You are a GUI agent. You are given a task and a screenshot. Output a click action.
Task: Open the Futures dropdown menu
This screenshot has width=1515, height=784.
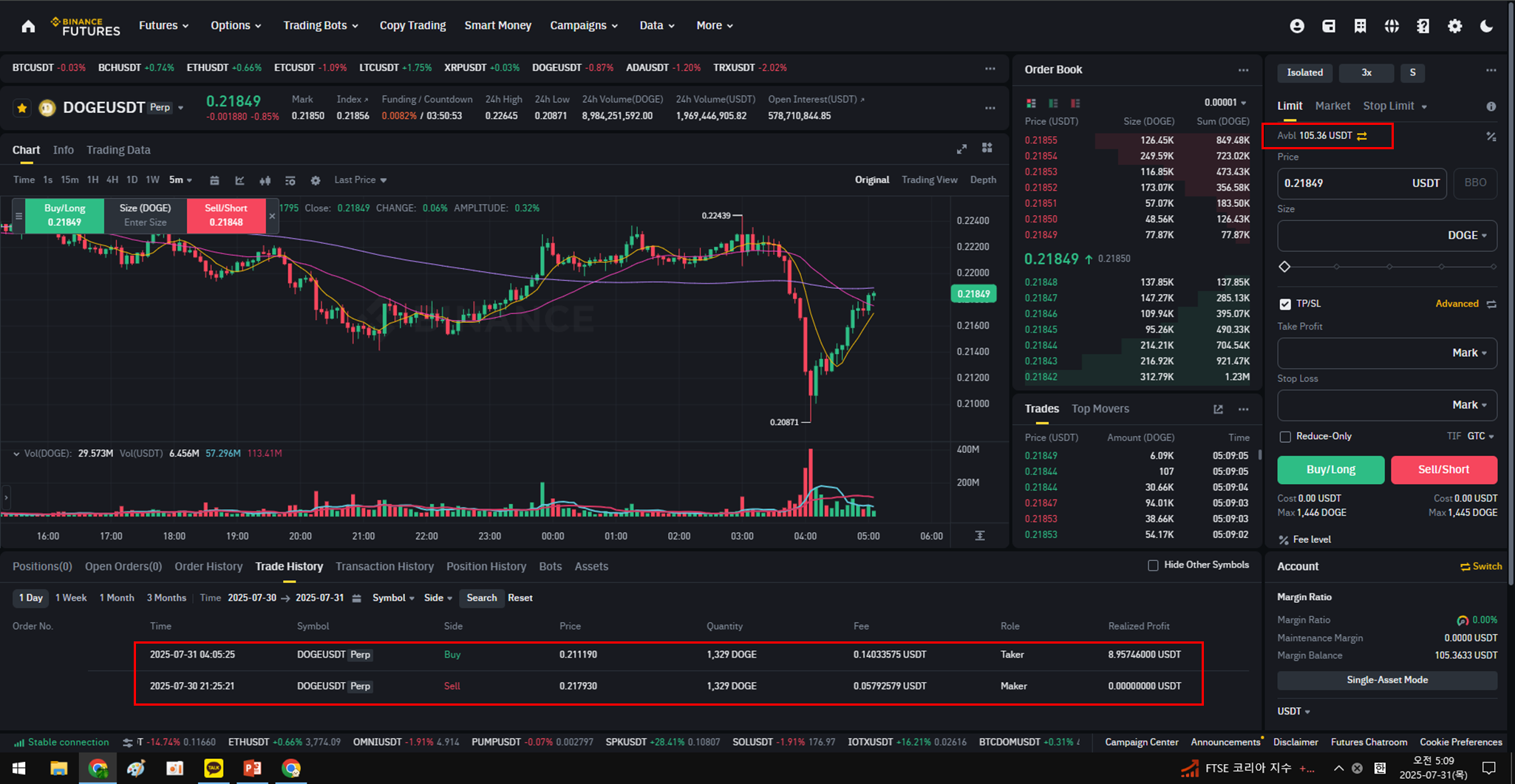(163, 26)
